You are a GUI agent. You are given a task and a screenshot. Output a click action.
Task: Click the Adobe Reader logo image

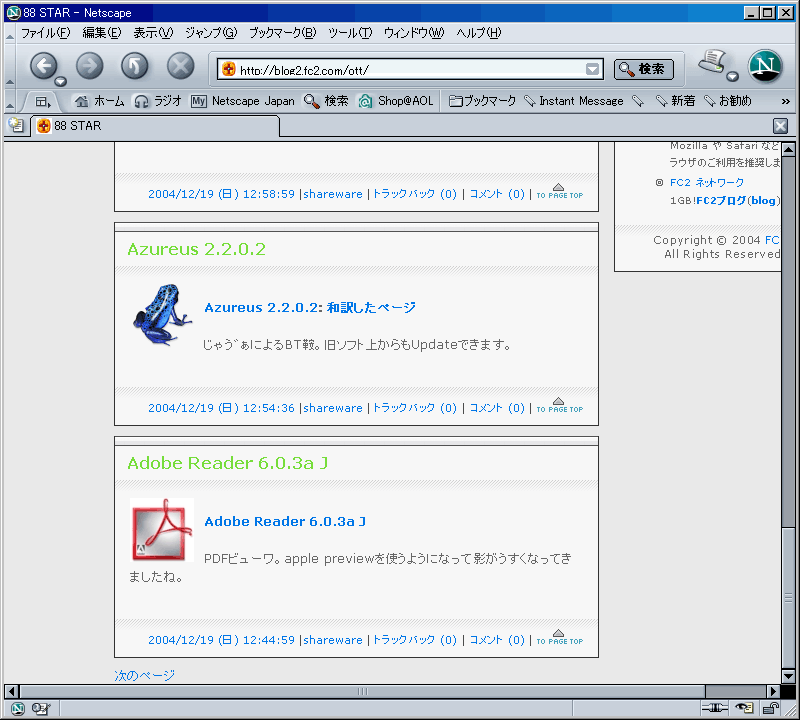pos(162,530)
